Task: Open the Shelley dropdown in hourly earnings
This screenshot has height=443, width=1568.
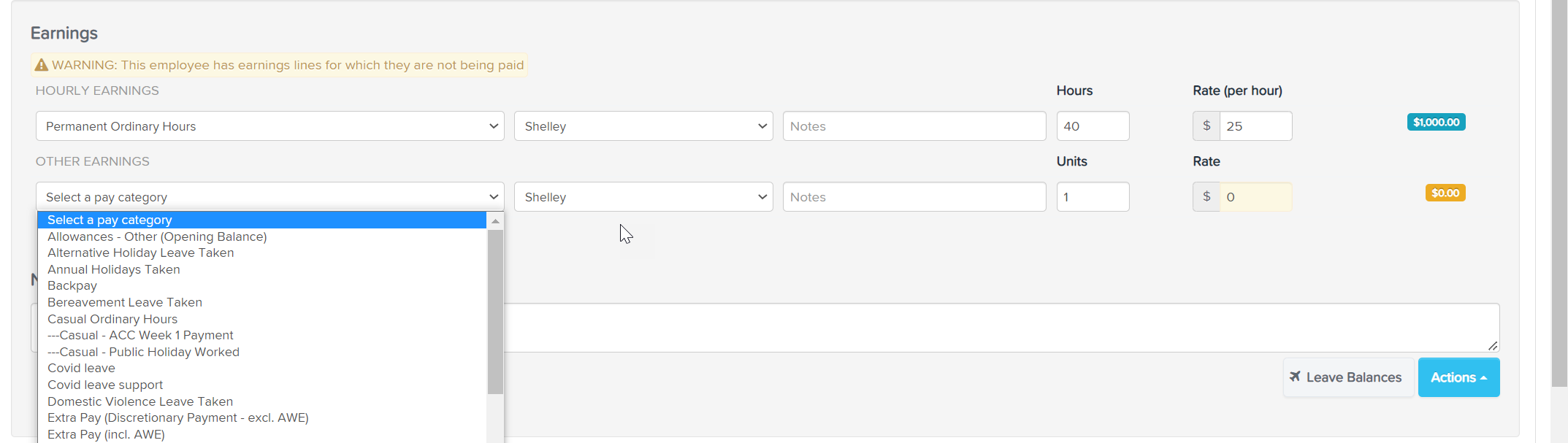Action: [643, 126]
